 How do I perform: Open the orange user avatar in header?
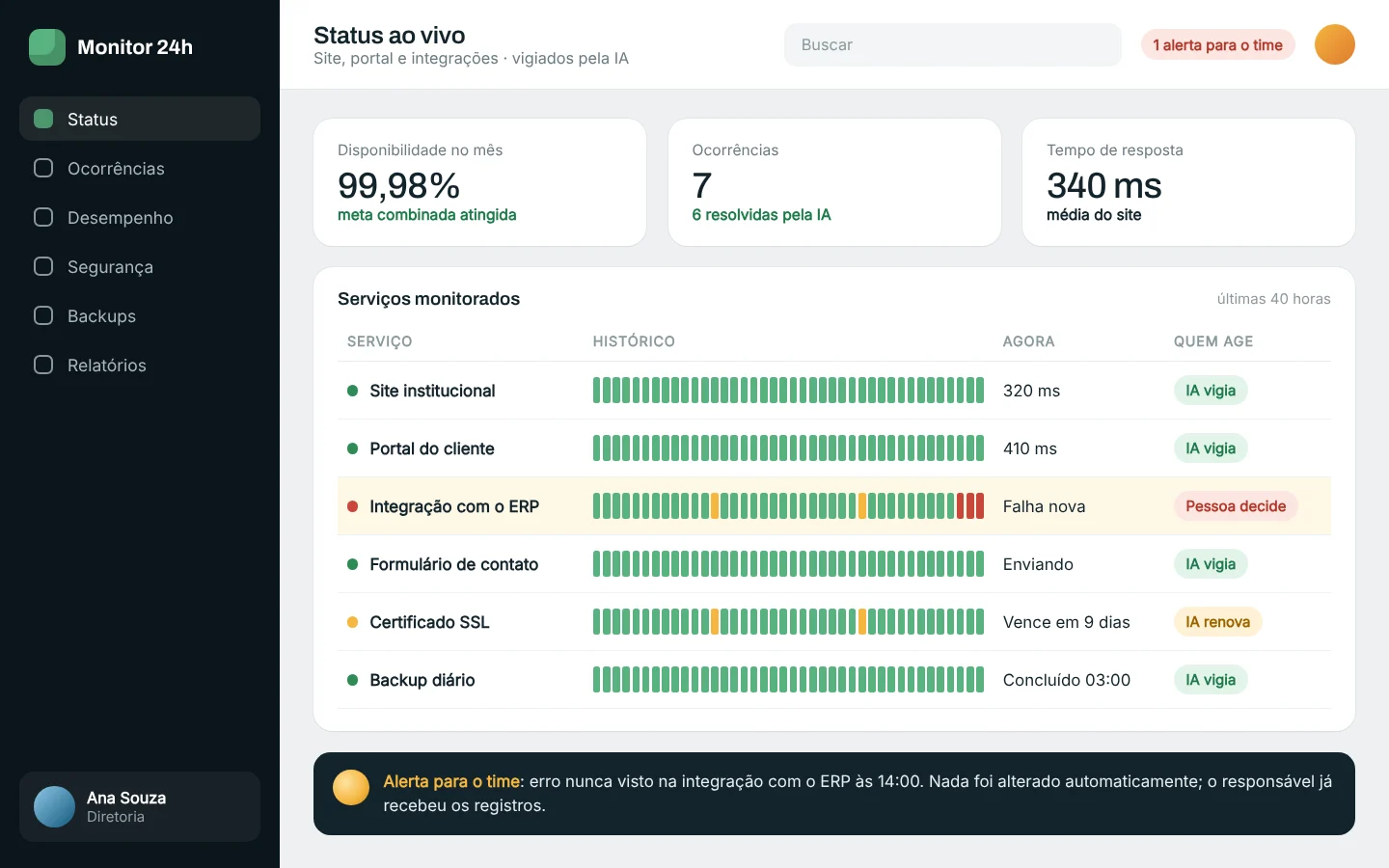pos(1335,44)
